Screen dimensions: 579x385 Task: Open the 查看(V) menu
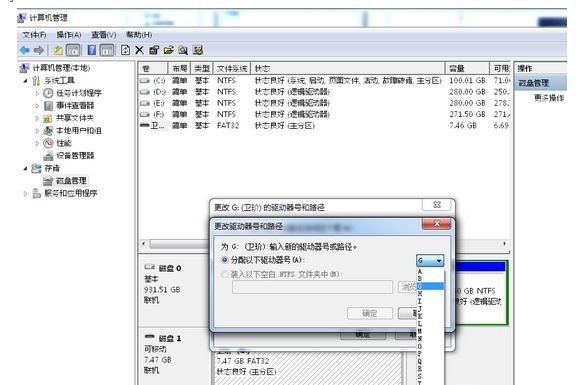tap(104, 35)
